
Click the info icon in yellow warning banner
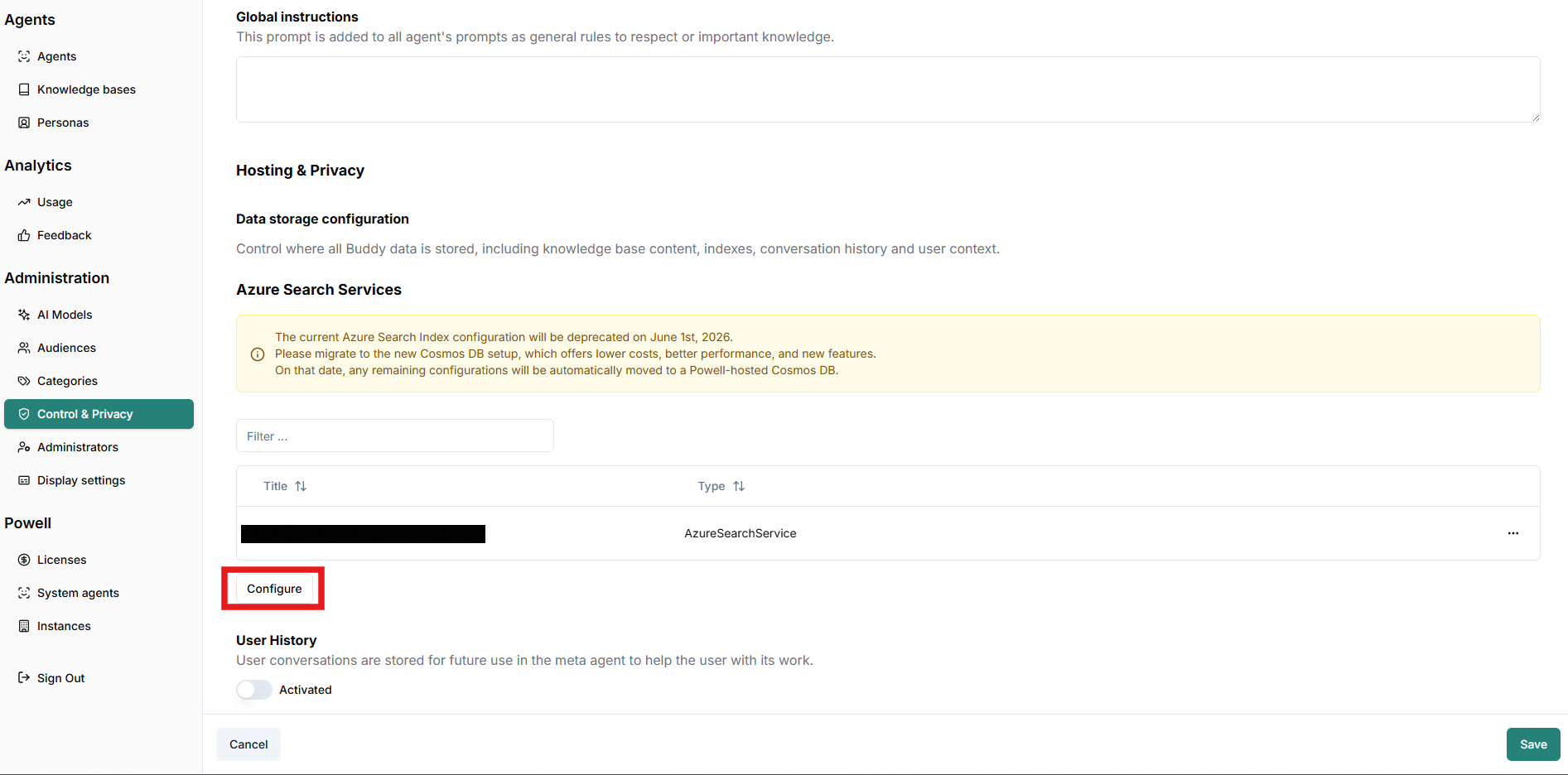[258, 354]
